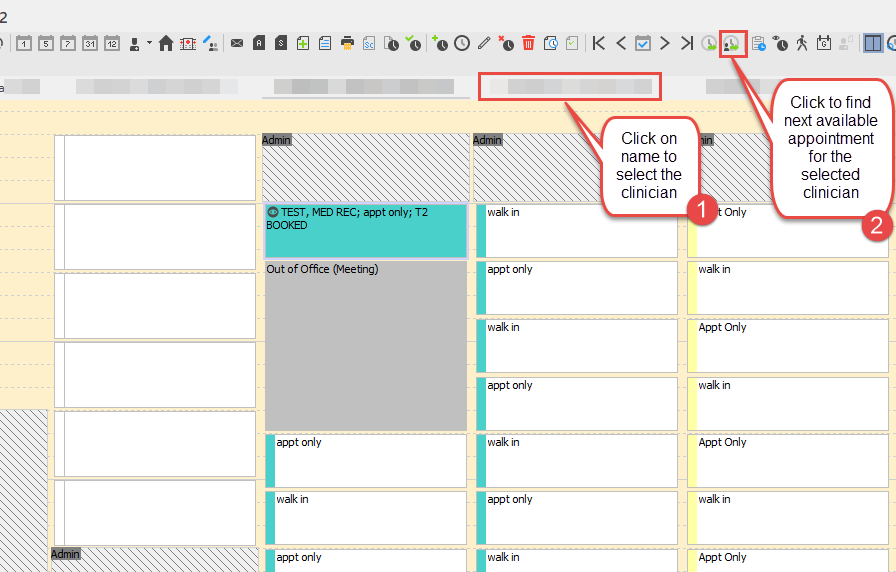Click the document with clock icon
896x572 pixels.
point(391,43)
